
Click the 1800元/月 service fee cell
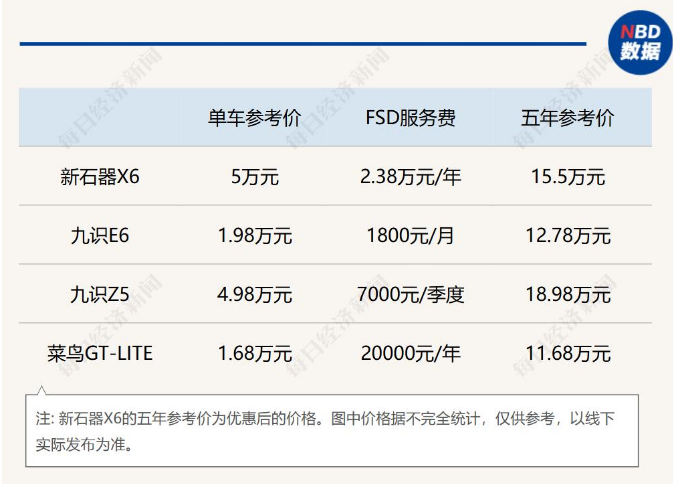[x=410, y=236]
